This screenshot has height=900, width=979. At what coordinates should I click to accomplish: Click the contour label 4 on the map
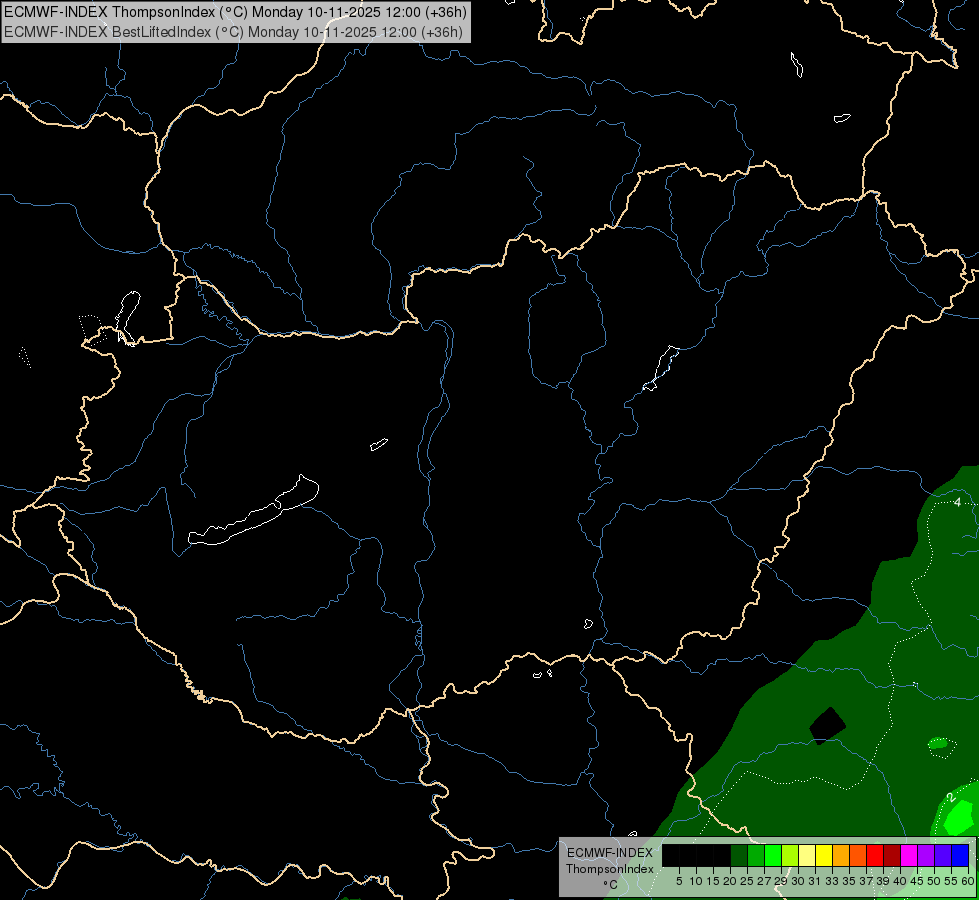point(957,502)
